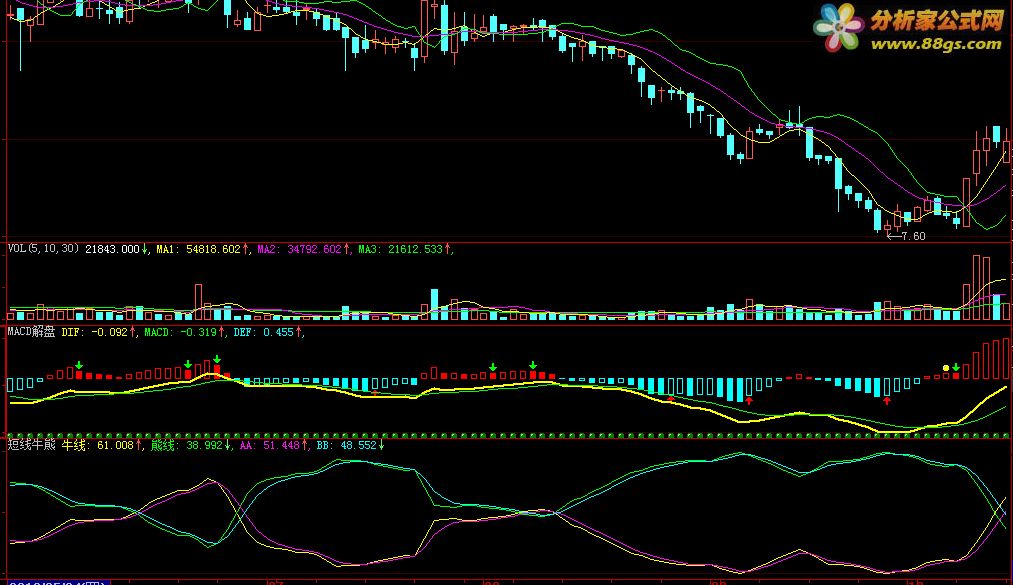The height and width of the screenshot is (585, 1013).
Task: Click the 牛线: 61.008 readout
Action: pos(98,445)
